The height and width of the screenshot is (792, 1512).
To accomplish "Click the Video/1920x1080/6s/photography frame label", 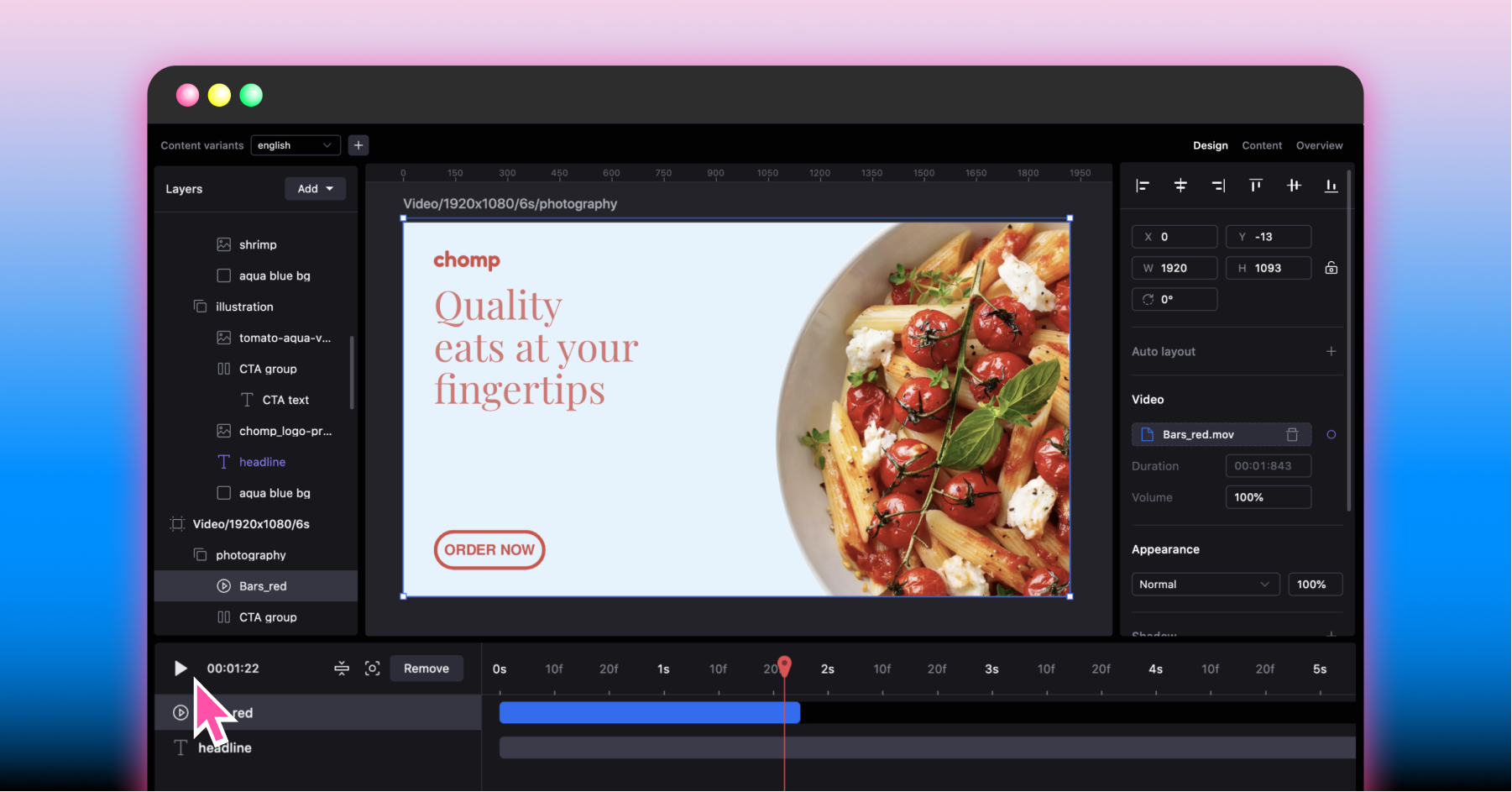I will tap(510, 204).
